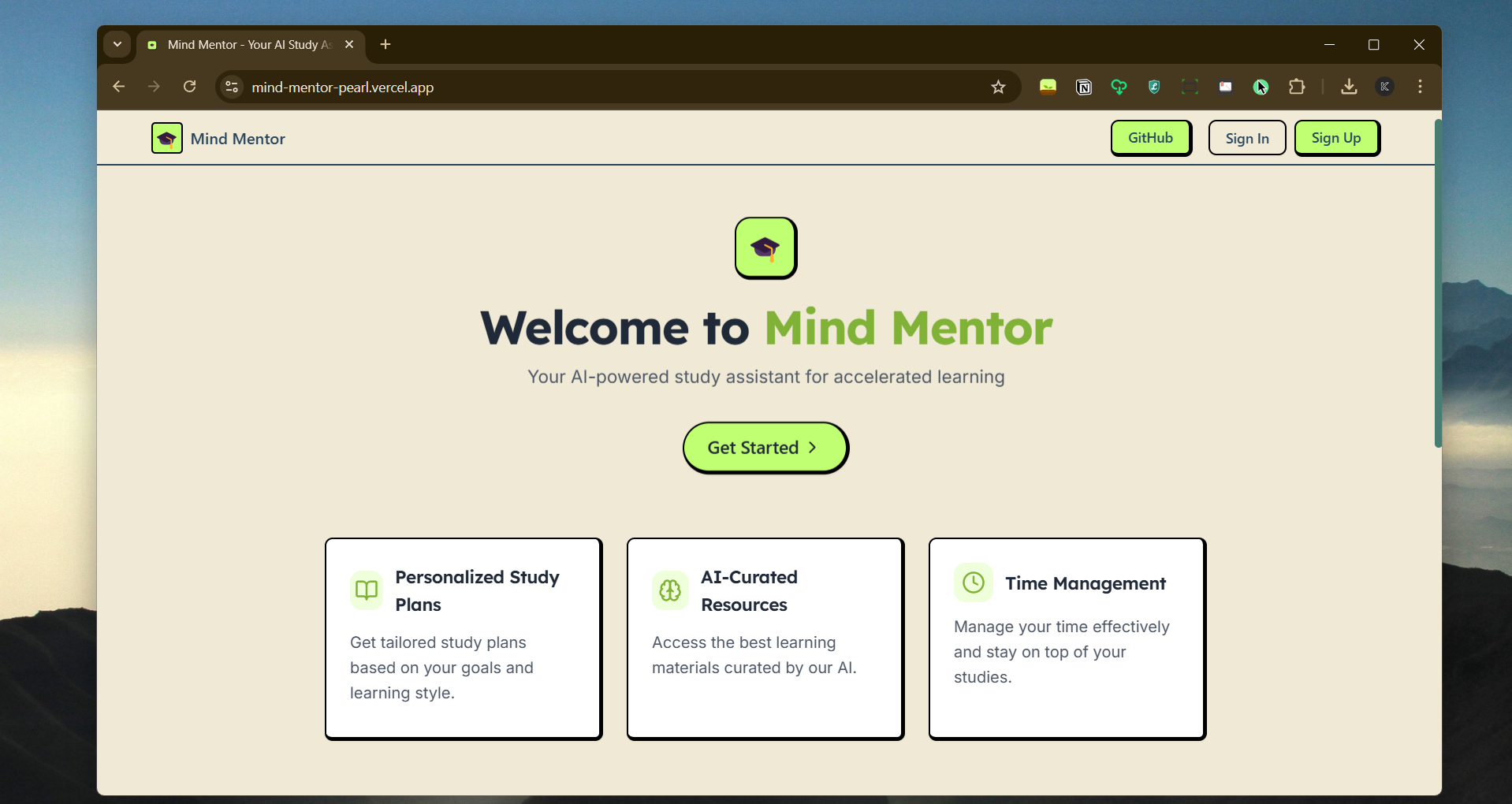Viewport: 1512px width, 804px height.
Task: Open the Extensions puzzle piece menu
Action: tap(1297, 87)
